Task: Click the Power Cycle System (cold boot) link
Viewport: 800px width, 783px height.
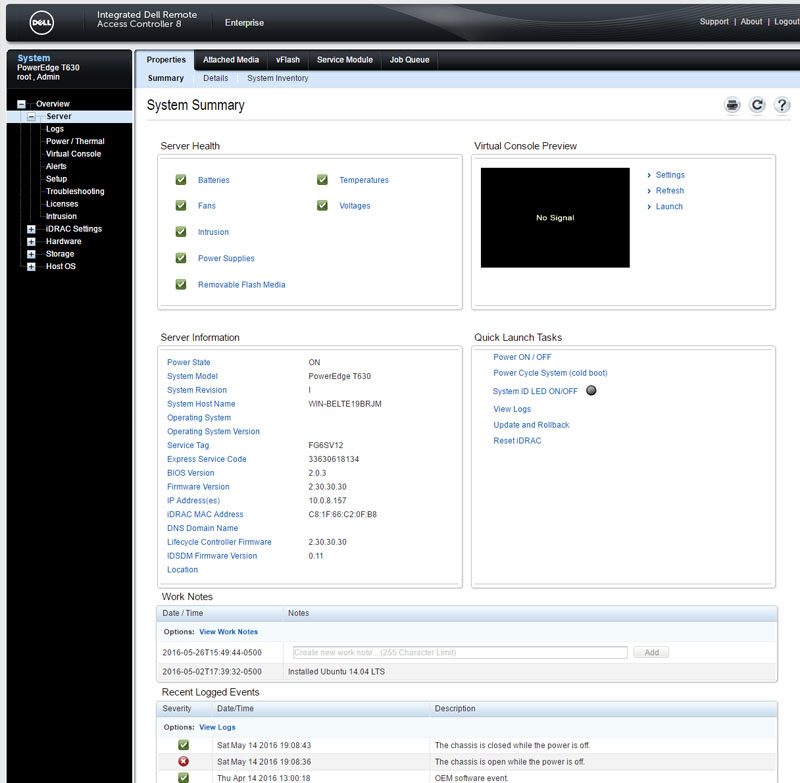Action: click(550, 373)
